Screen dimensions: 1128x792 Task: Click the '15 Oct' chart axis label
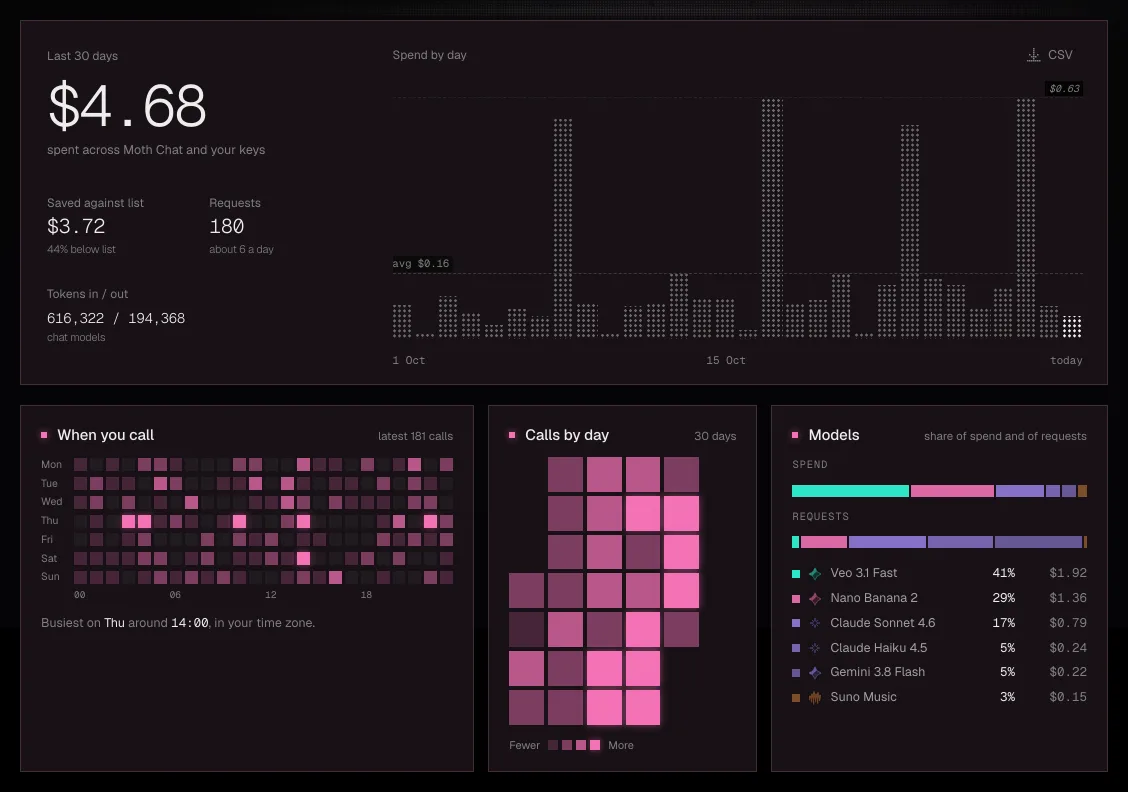pyautogui.click(x=725, y=360)
